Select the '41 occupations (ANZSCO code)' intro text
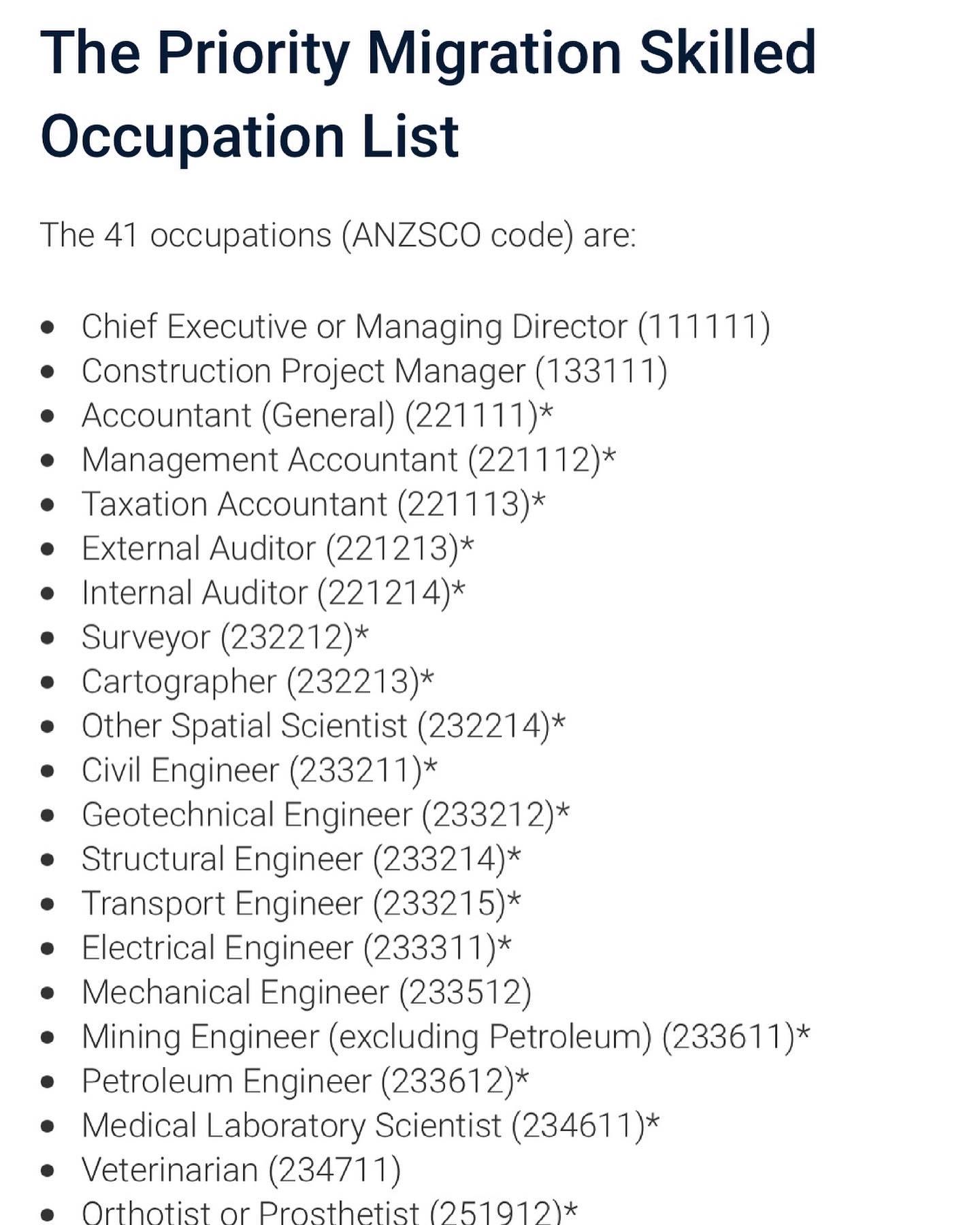 click(x=338, y=235)
